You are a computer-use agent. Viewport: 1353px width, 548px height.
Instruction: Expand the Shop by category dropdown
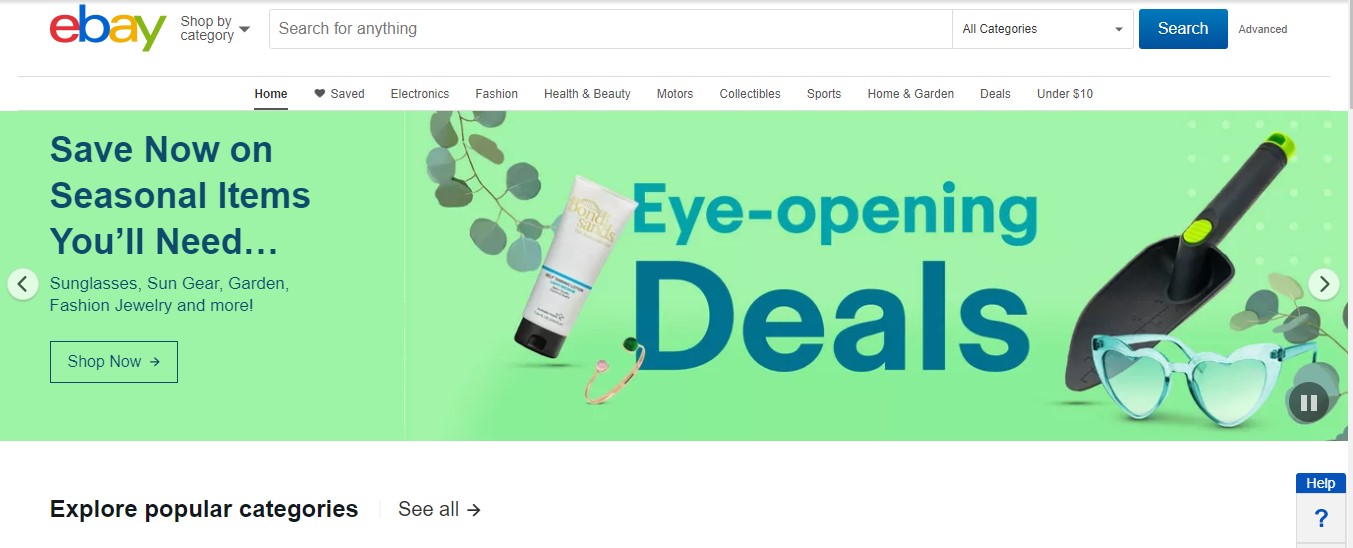pos(215,29)
